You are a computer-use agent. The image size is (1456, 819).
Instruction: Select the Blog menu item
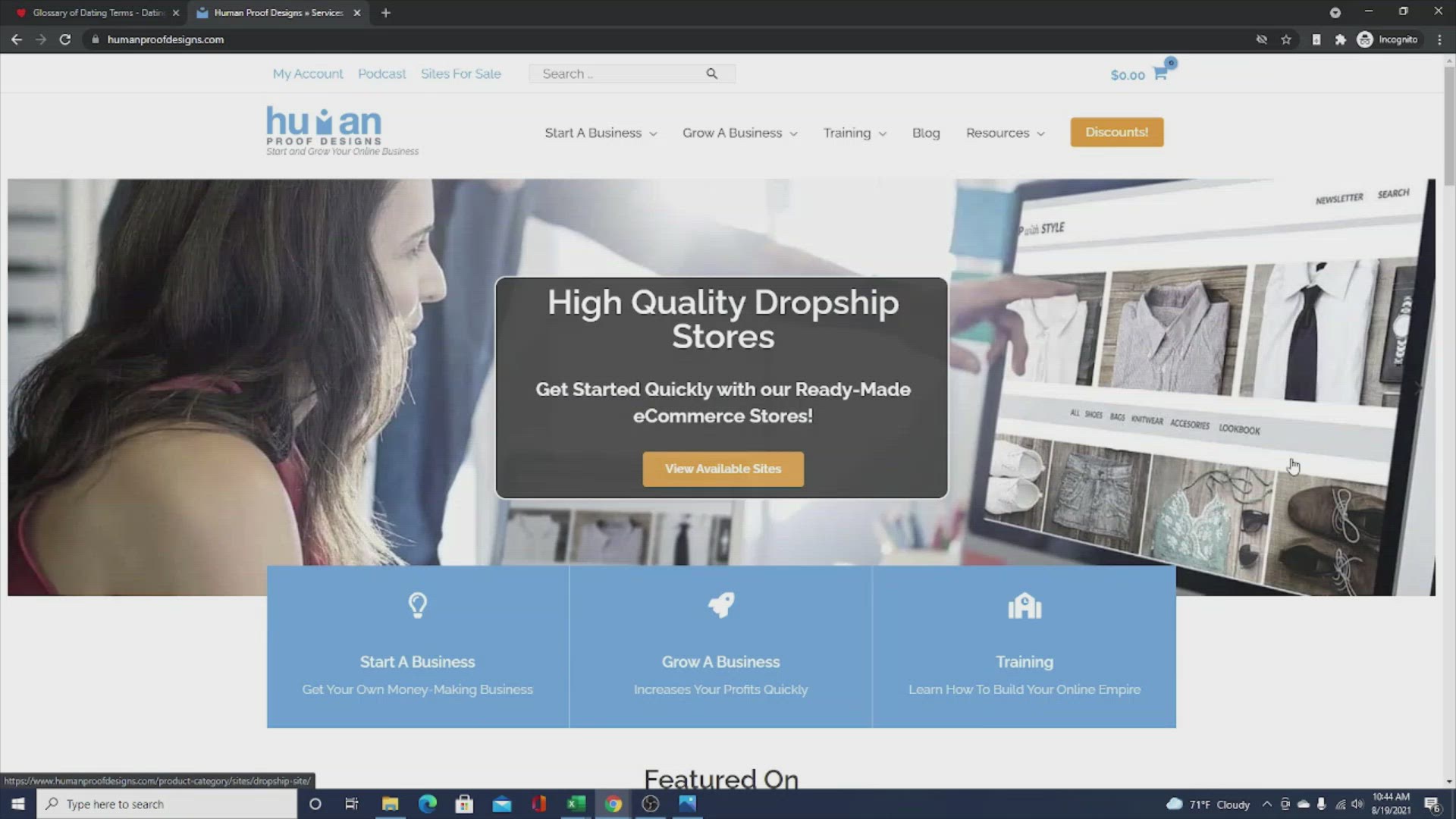(x=926, y=132)
